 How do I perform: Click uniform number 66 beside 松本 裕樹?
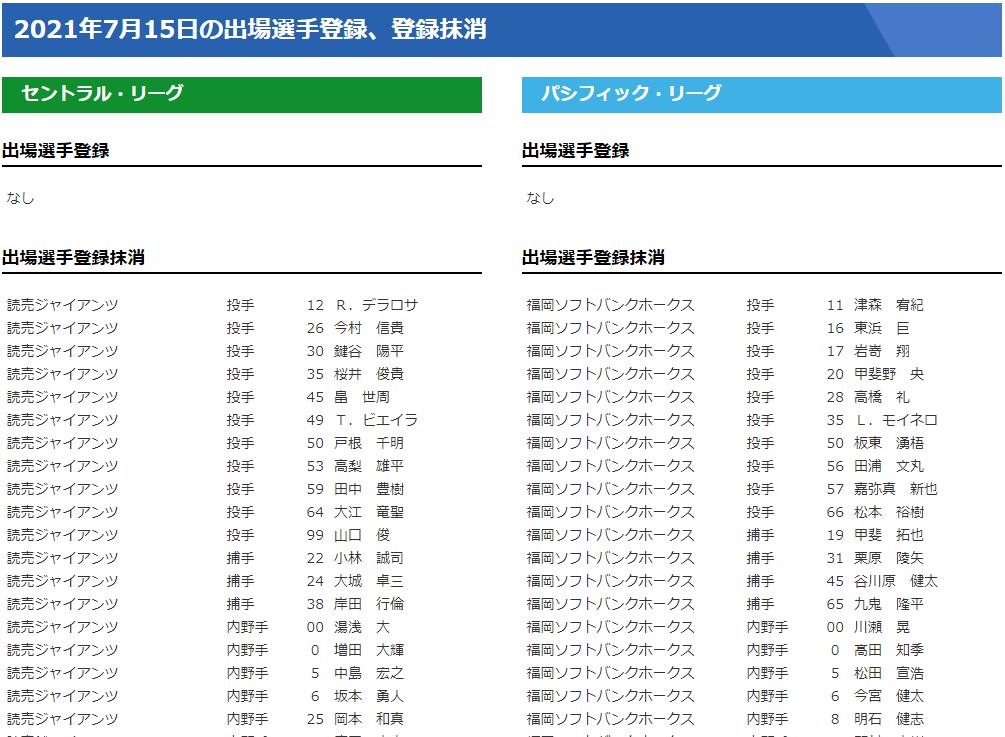[835, 513]
